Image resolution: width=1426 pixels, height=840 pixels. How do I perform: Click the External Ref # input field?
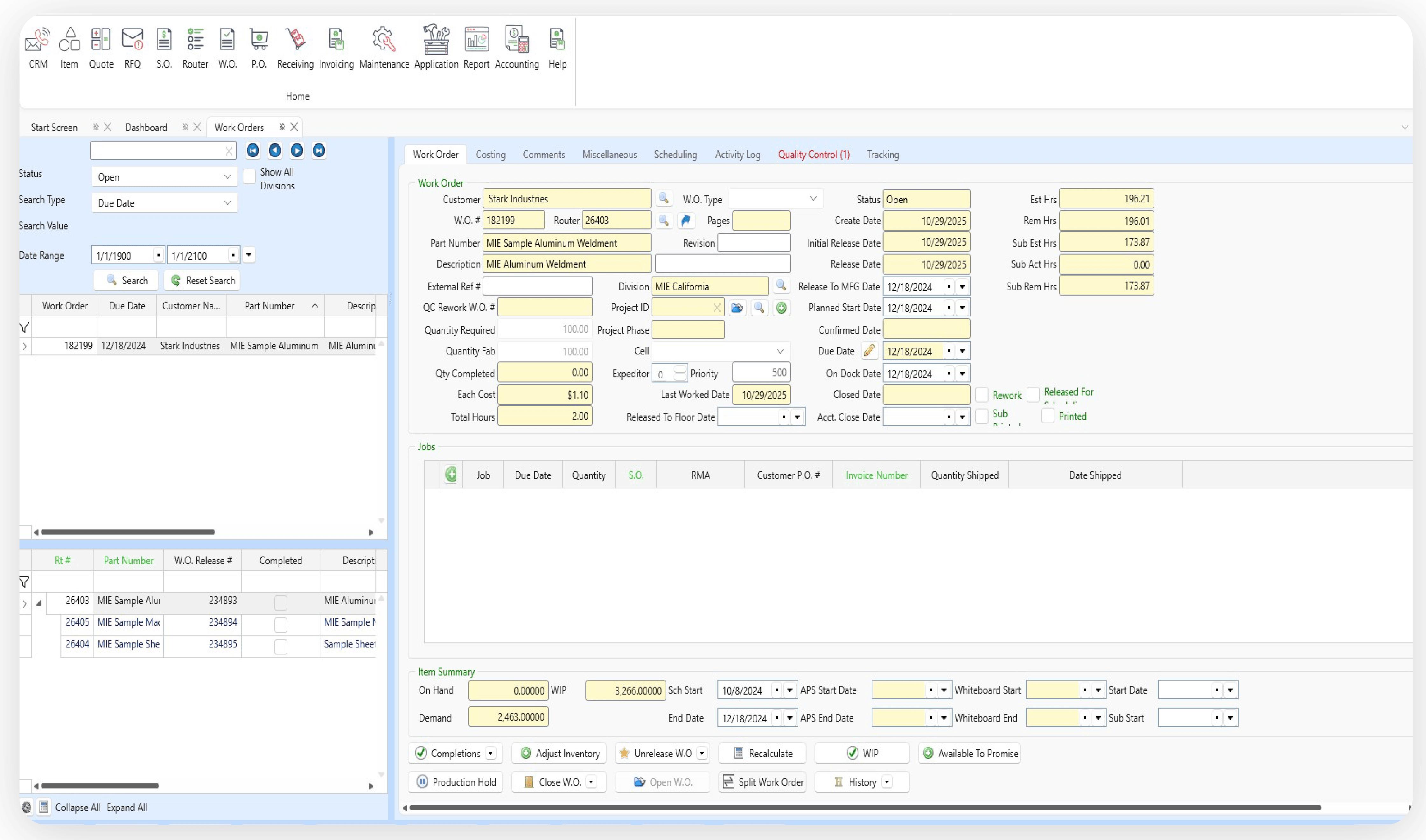pos(537,286)
